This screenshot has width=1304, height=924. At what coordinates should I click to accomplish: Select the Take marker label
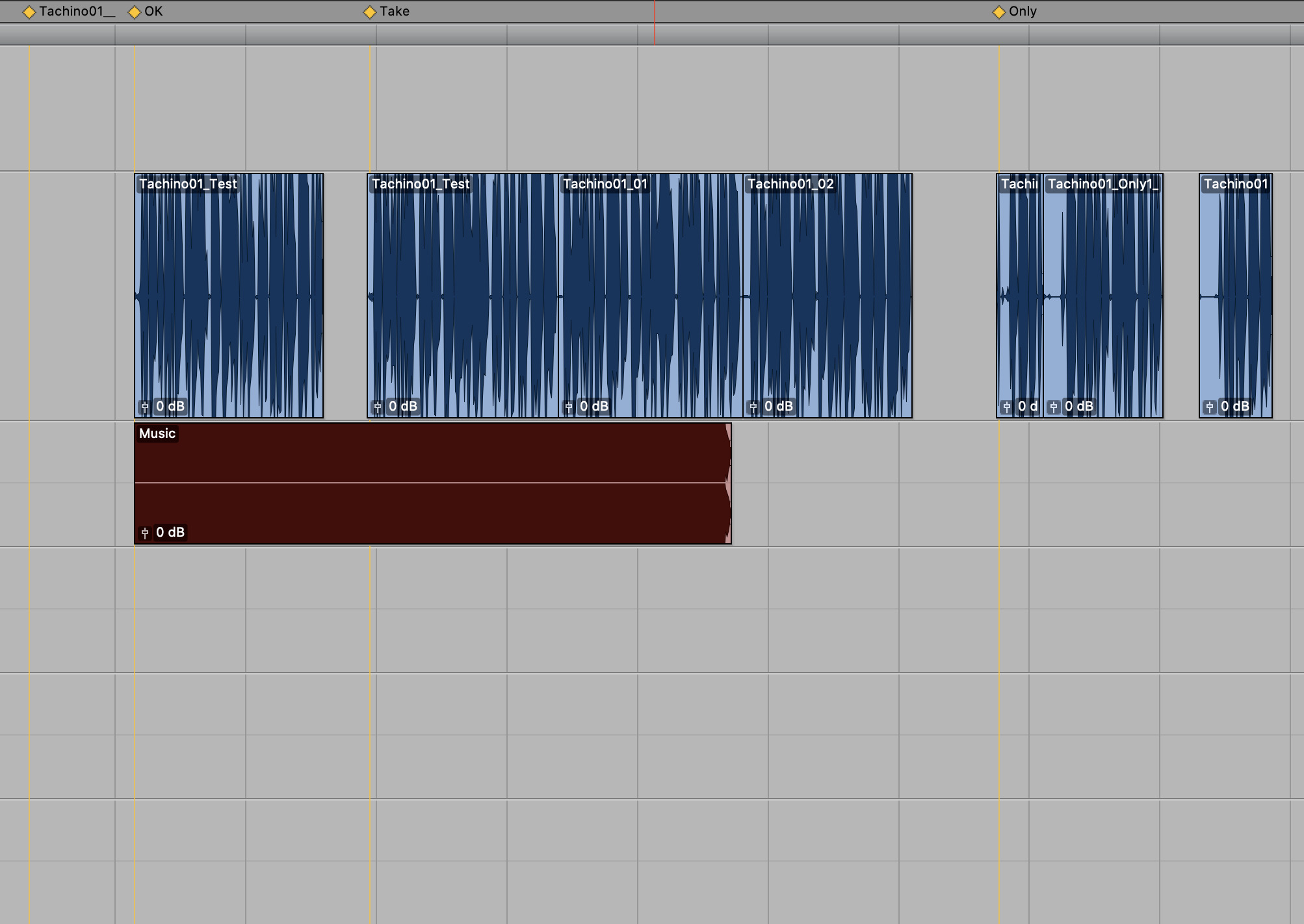(x=395, y=12)
